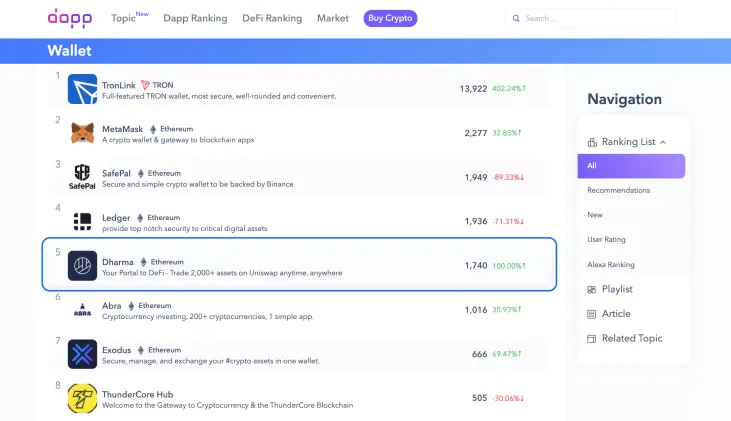Click the Ethereum icon next to Ledger
The image size is (731, 421).
[x=140, y=218]
